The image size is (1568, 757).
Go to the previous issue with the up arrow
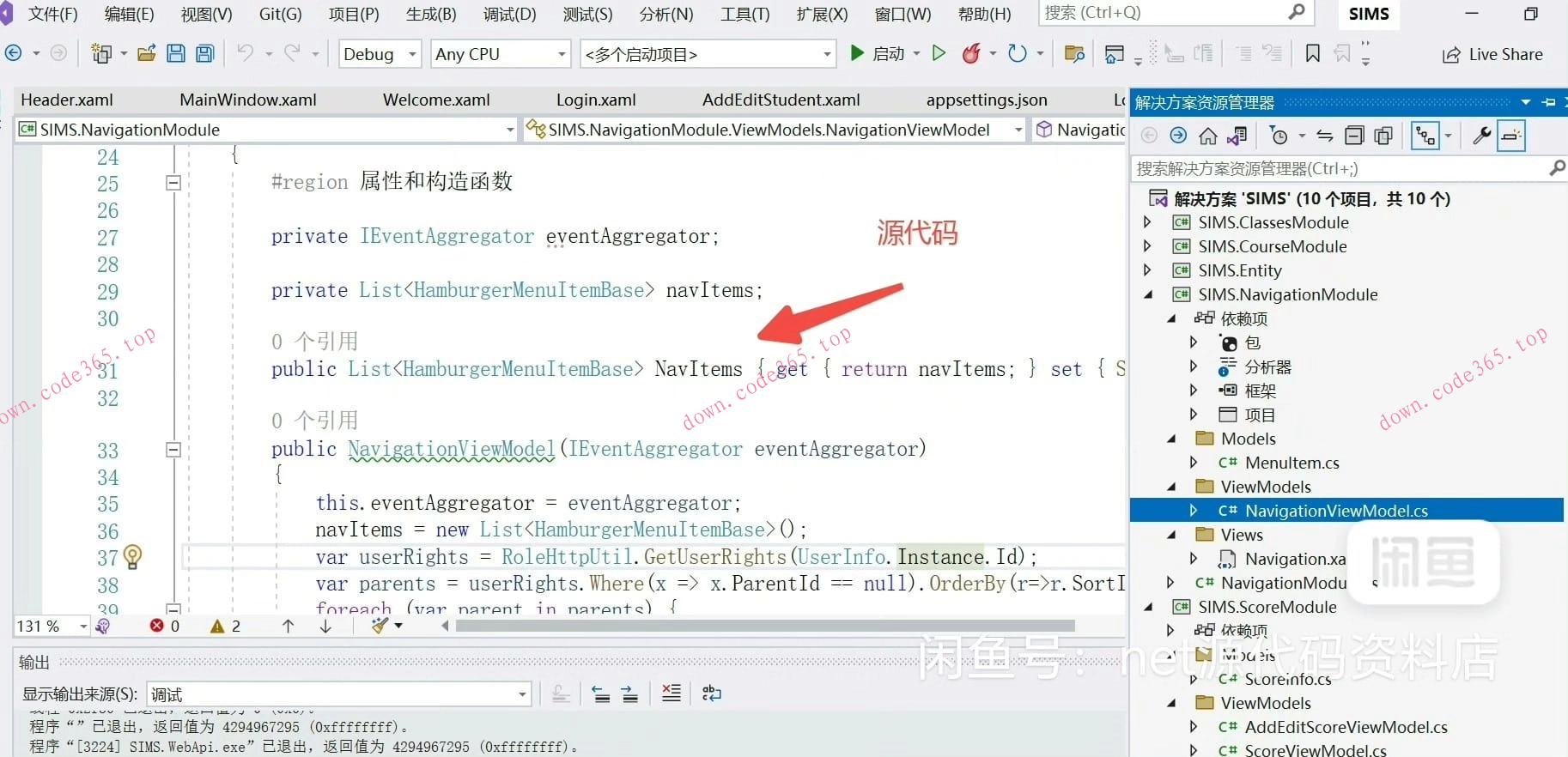tap(289, 626)
